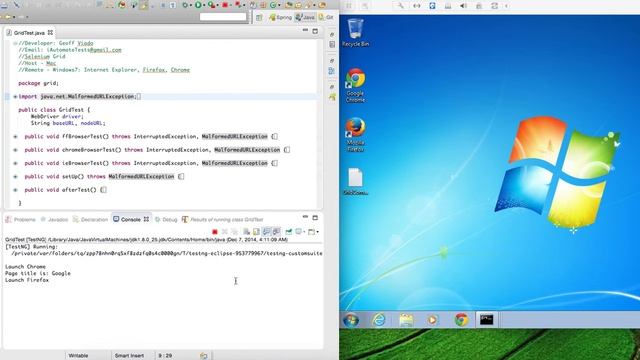The width and height of the screenshot is (640, 360).
Task: Click the 'public class GridTest {' code line
Action: pyautogui.click(x=54, y=110)
